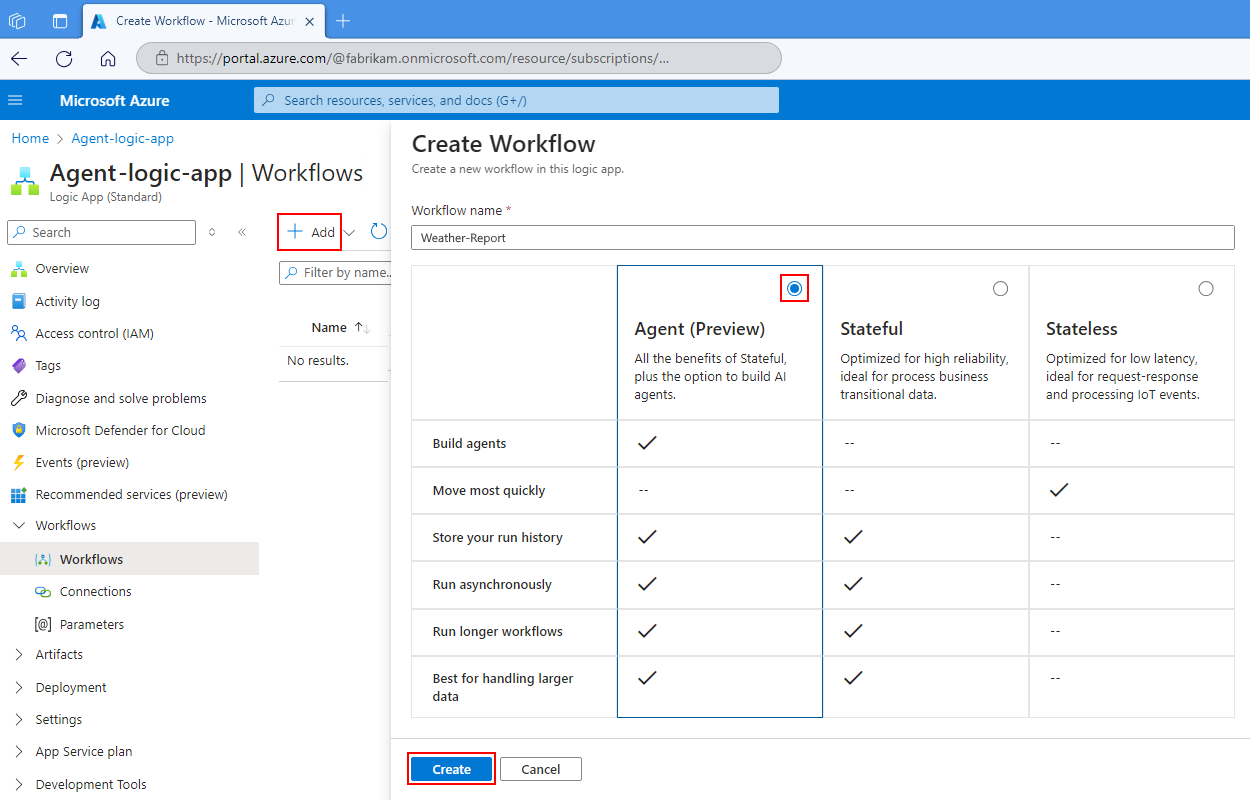This screenshot has width=1250, height=800.
Task: Cancel workflow creation
Action: pyautogui.click(x=541, y=769)
